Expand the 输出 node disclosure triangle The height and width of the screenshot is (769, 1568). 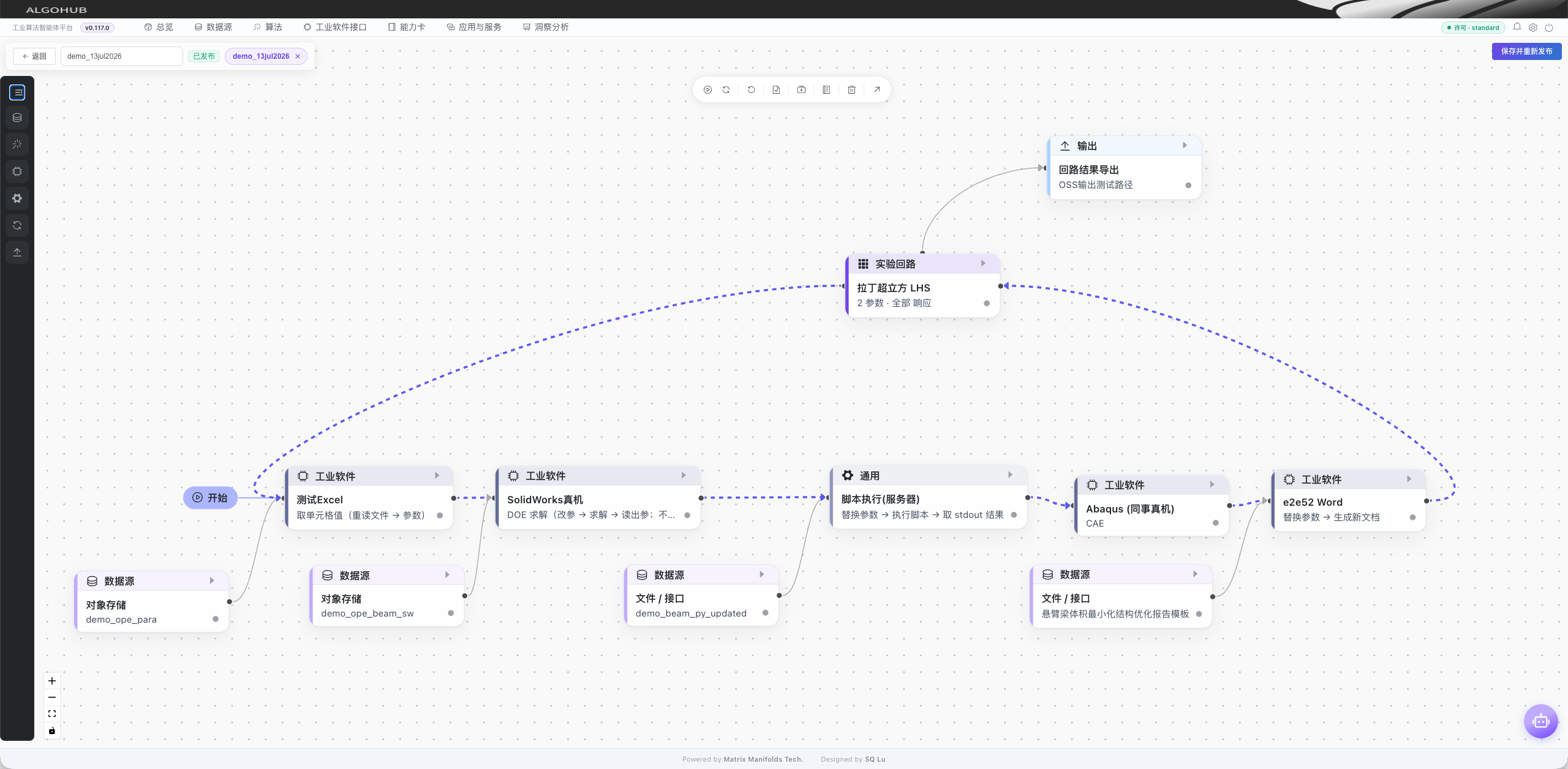(1185, 145)
